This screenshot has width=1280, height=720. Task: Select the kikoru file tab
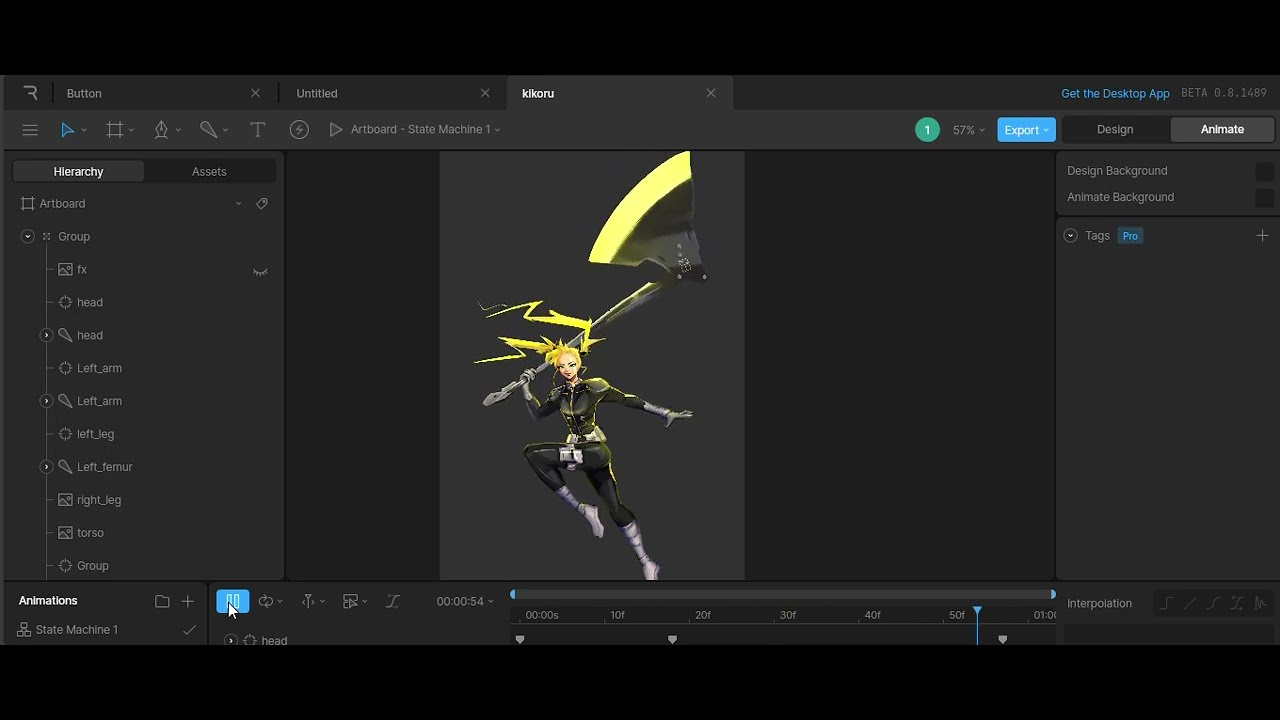tap(538, 93)
